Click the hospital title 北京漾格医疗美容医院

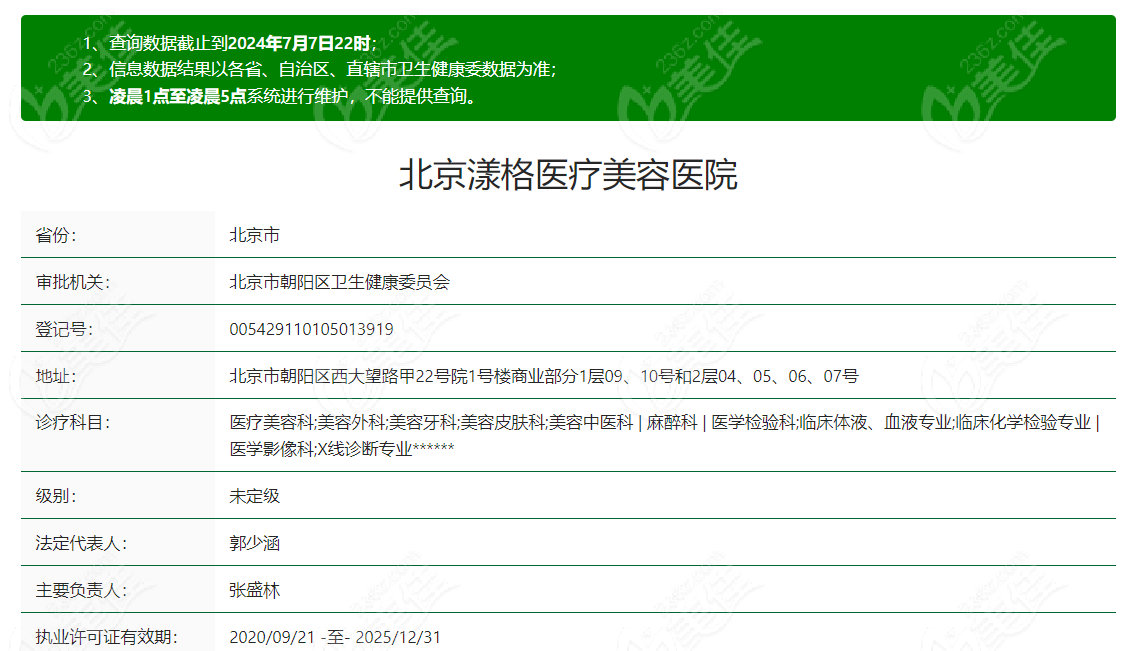568,175
